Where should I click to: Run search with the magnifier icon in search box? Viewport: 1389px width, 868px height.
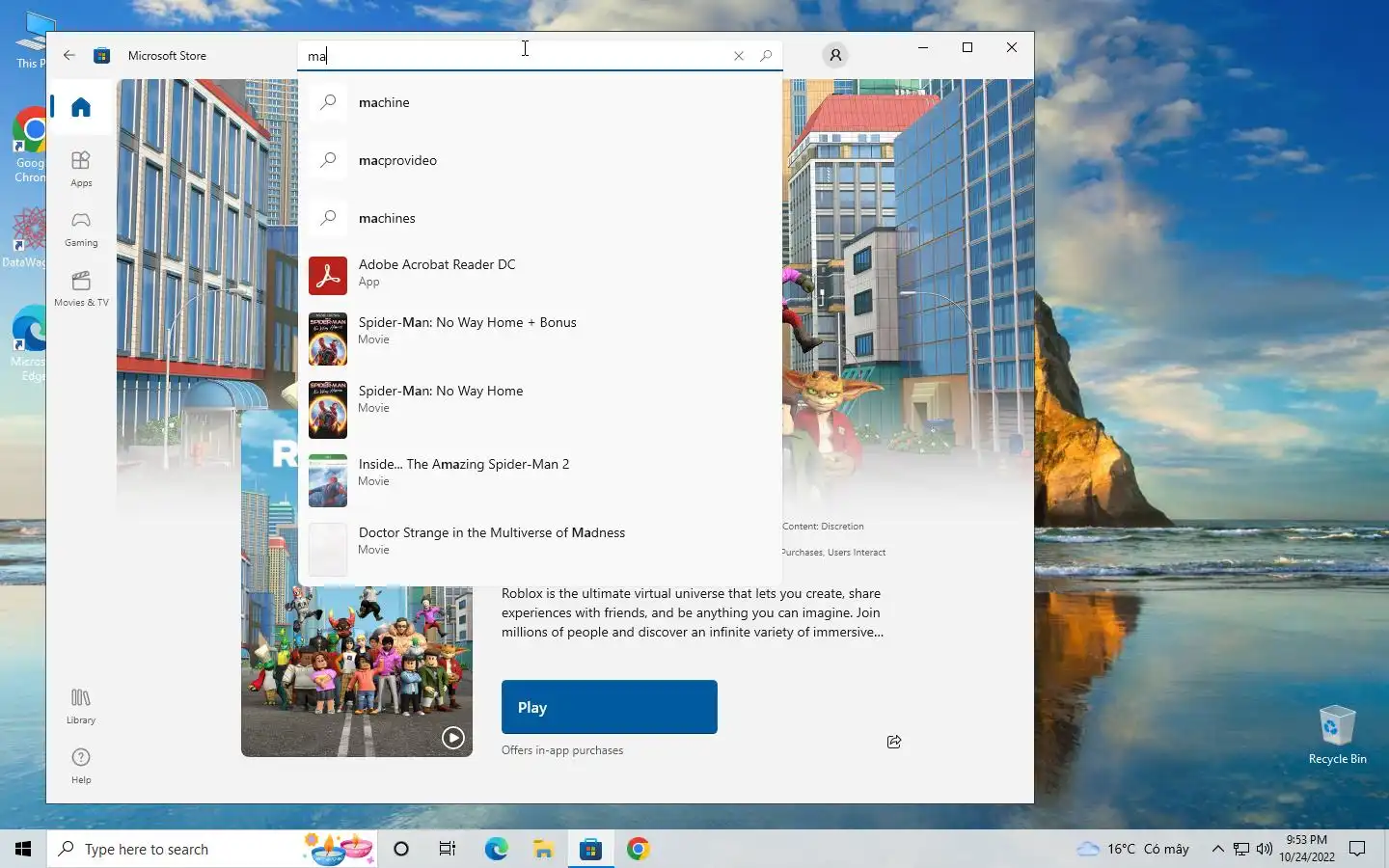[x=766, y=56]
